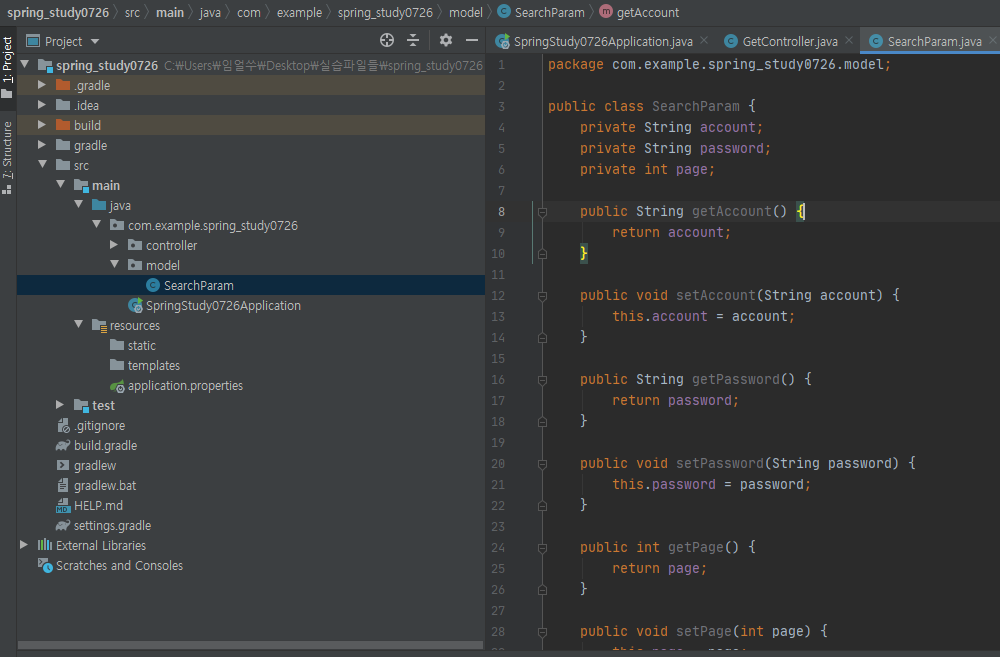Screen dimensions: 1000x657
Task: Open the Structure tool window from sidebar
Action: [8, 155]
